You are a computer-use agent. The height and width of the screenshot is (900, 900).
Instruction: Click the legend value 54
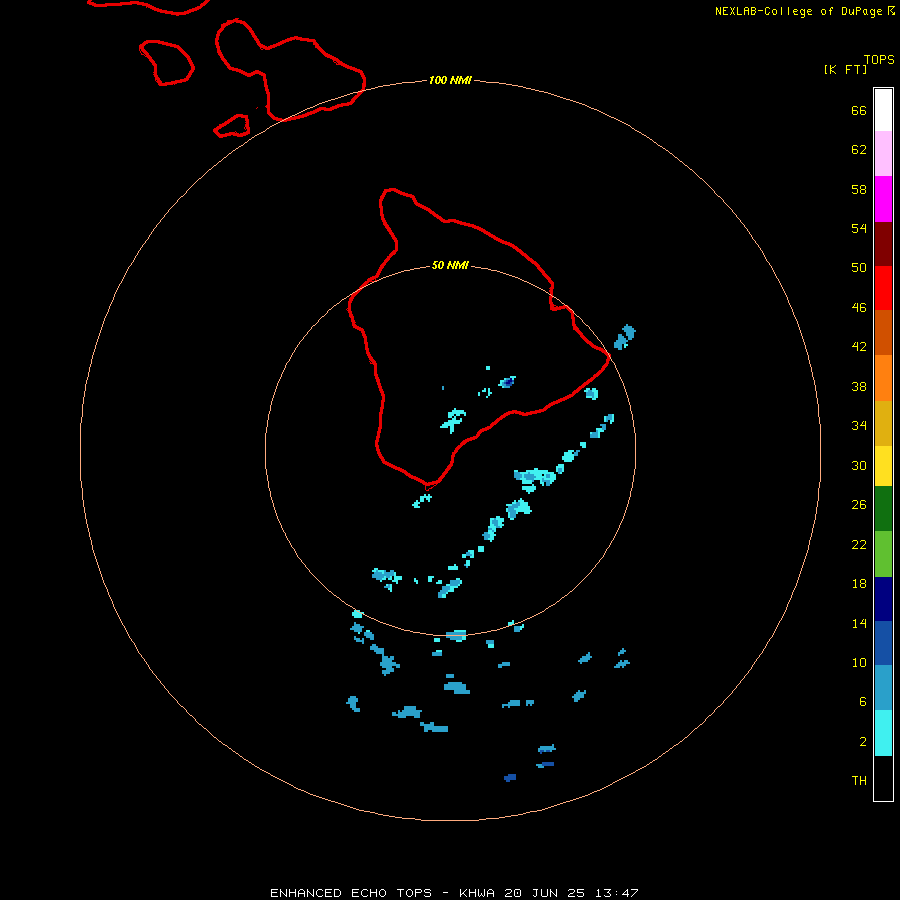[x=859, y=228]
